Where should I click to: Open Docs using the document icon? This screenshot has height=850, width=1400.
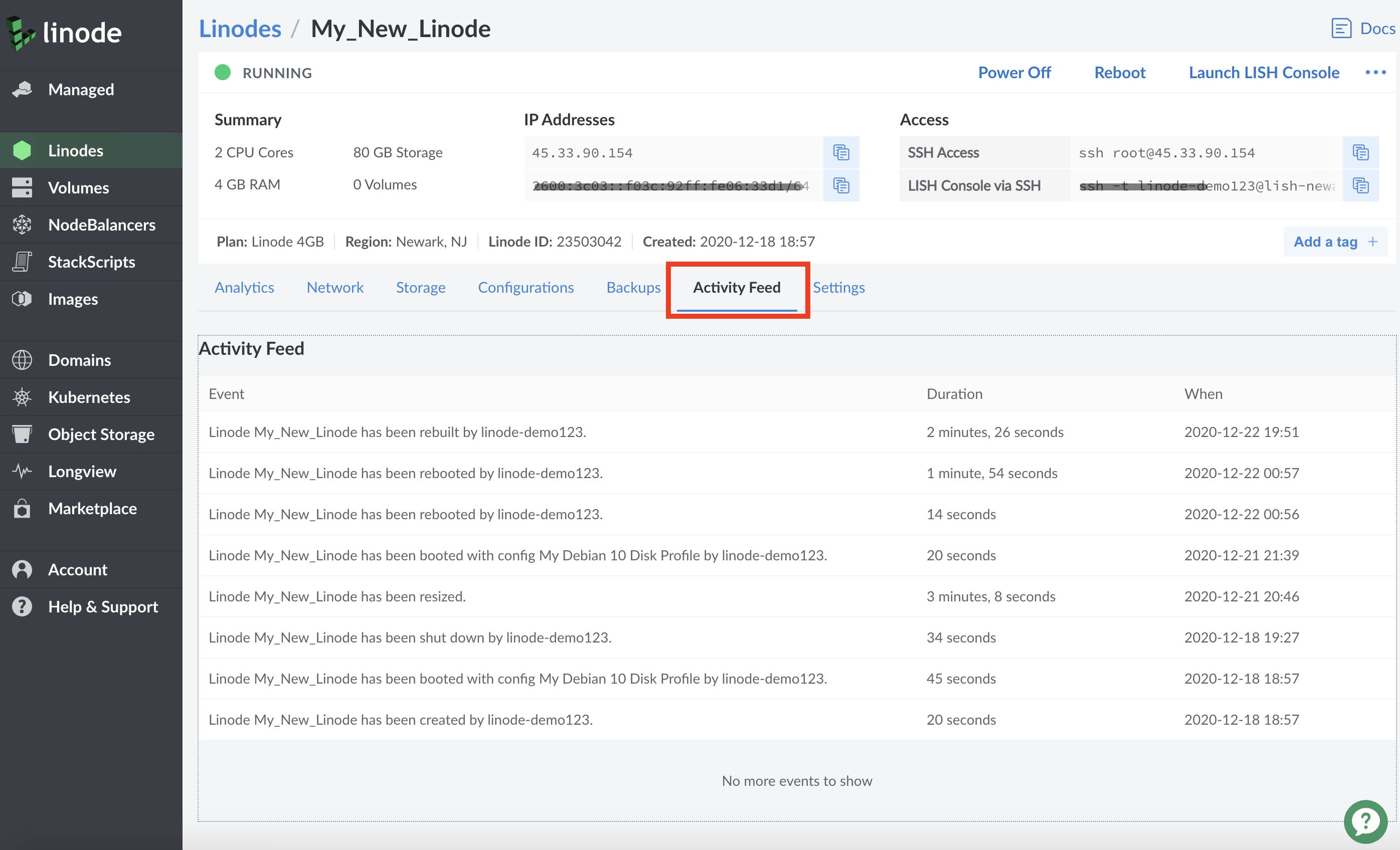tap(1341, 28)
